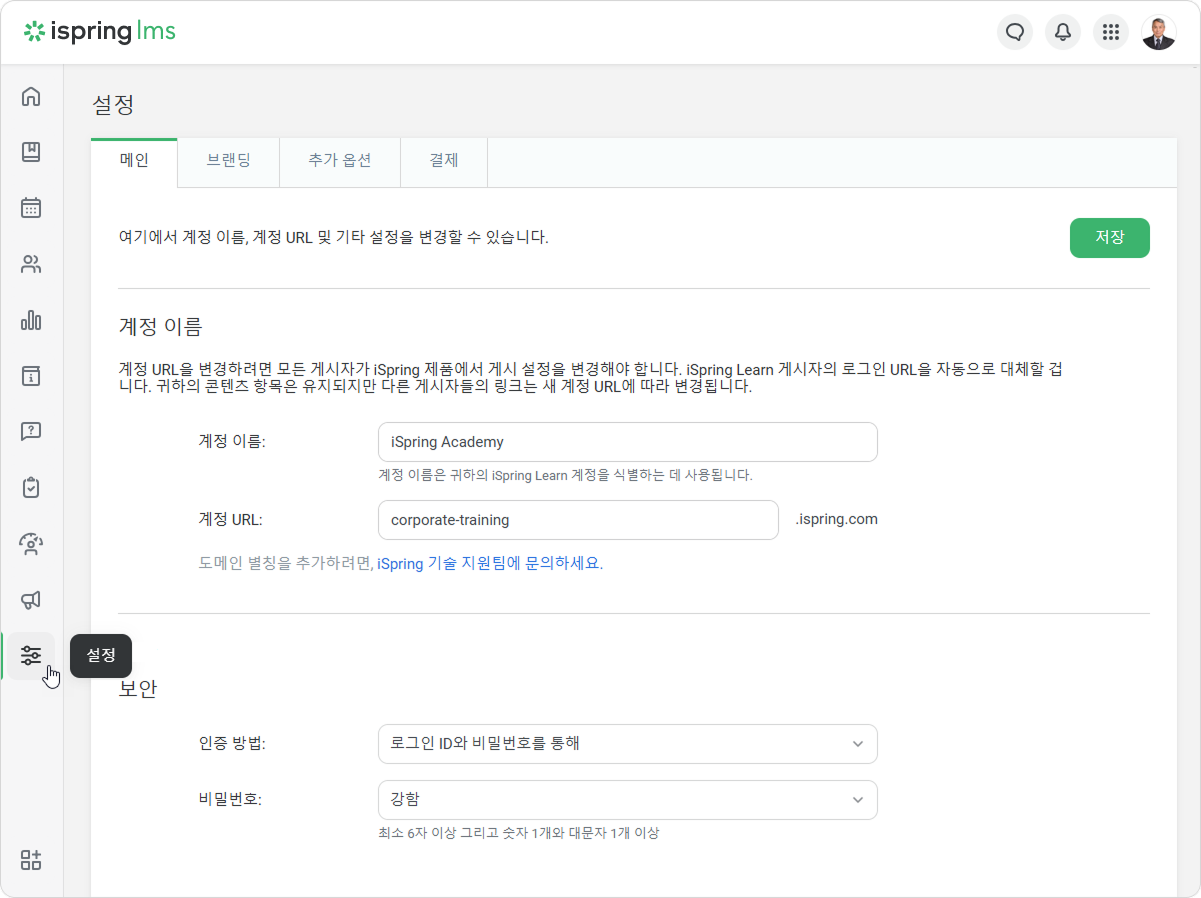Open the users icon in sidebar

pos(31,264)
